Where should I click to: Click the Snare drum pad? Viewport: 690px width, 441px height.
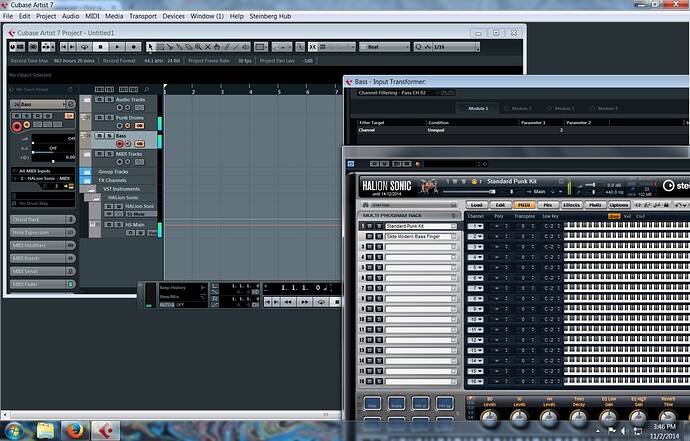(x=396, y=404)
